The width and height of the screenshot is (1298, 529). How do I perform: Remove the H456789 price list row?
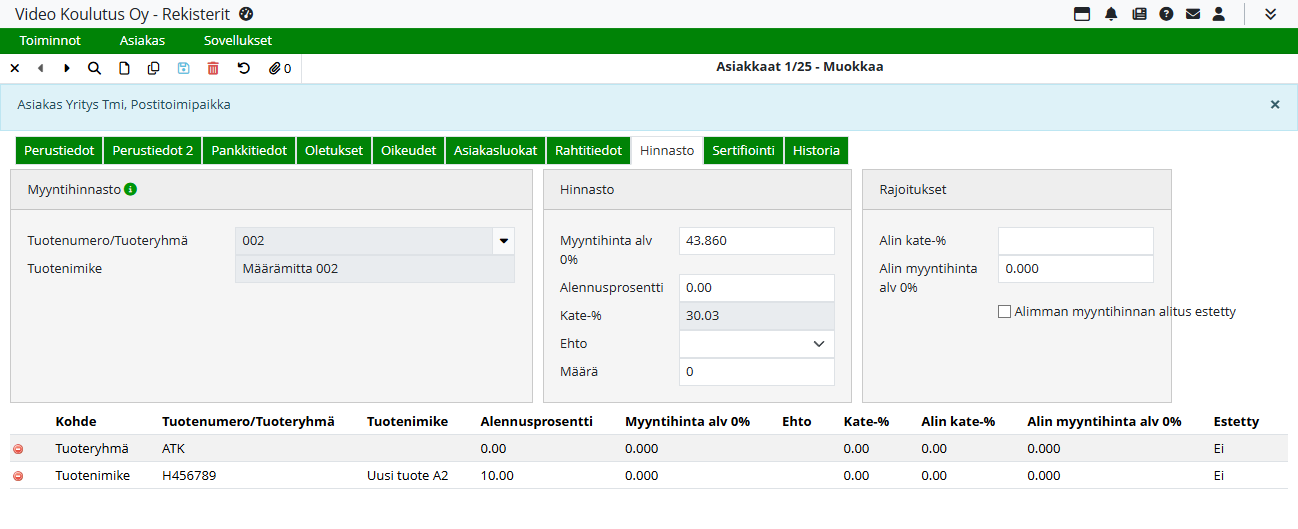(x=18, y=476)
